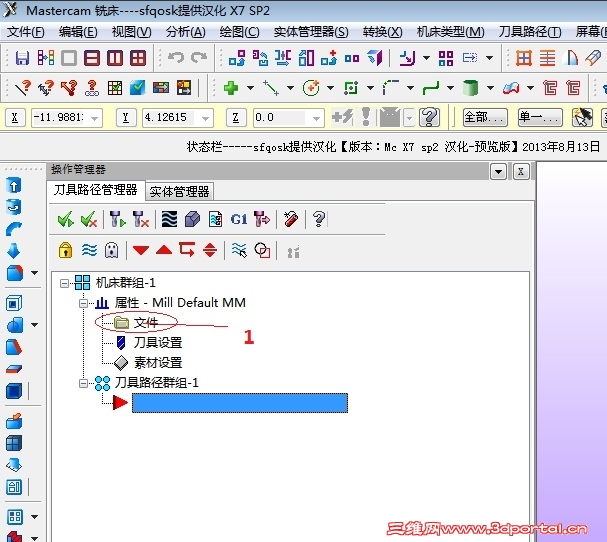Open the 机床类型(M) menu
Image resolution: width=607 pixels, height=542 pixels.
[x=450, y=32]
